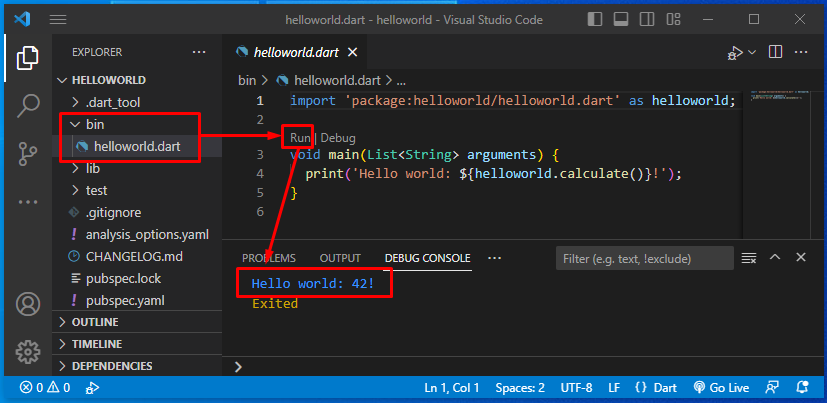Open editor More Actions ellipsis
Screen dimensions: 827x403
pos(801,52)
